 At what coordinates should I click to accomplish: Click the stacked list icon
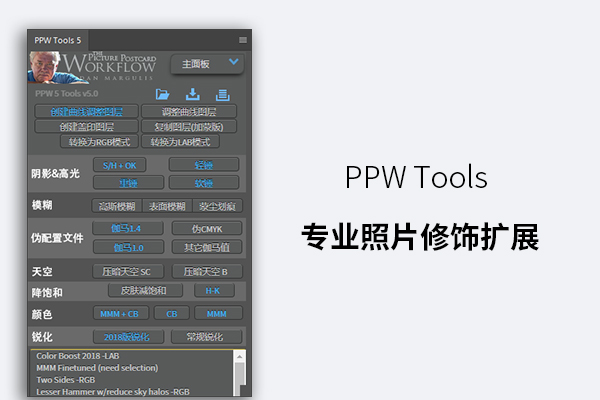[x=222, y=95]
